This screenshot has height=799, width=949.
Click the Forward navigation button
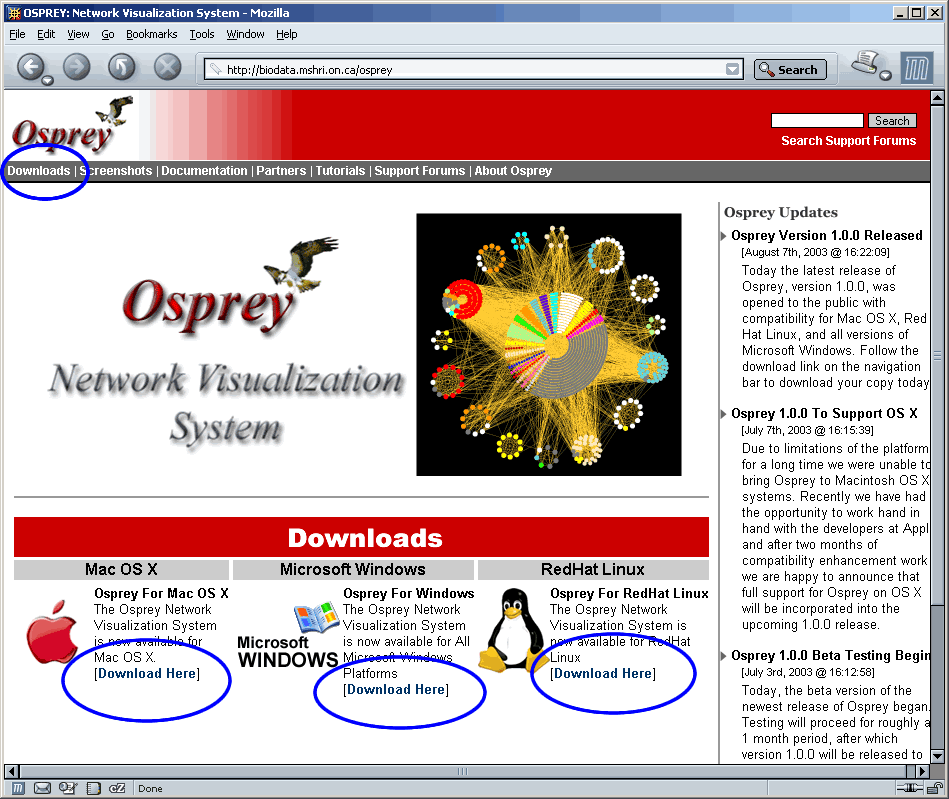[x=76, y=67]
